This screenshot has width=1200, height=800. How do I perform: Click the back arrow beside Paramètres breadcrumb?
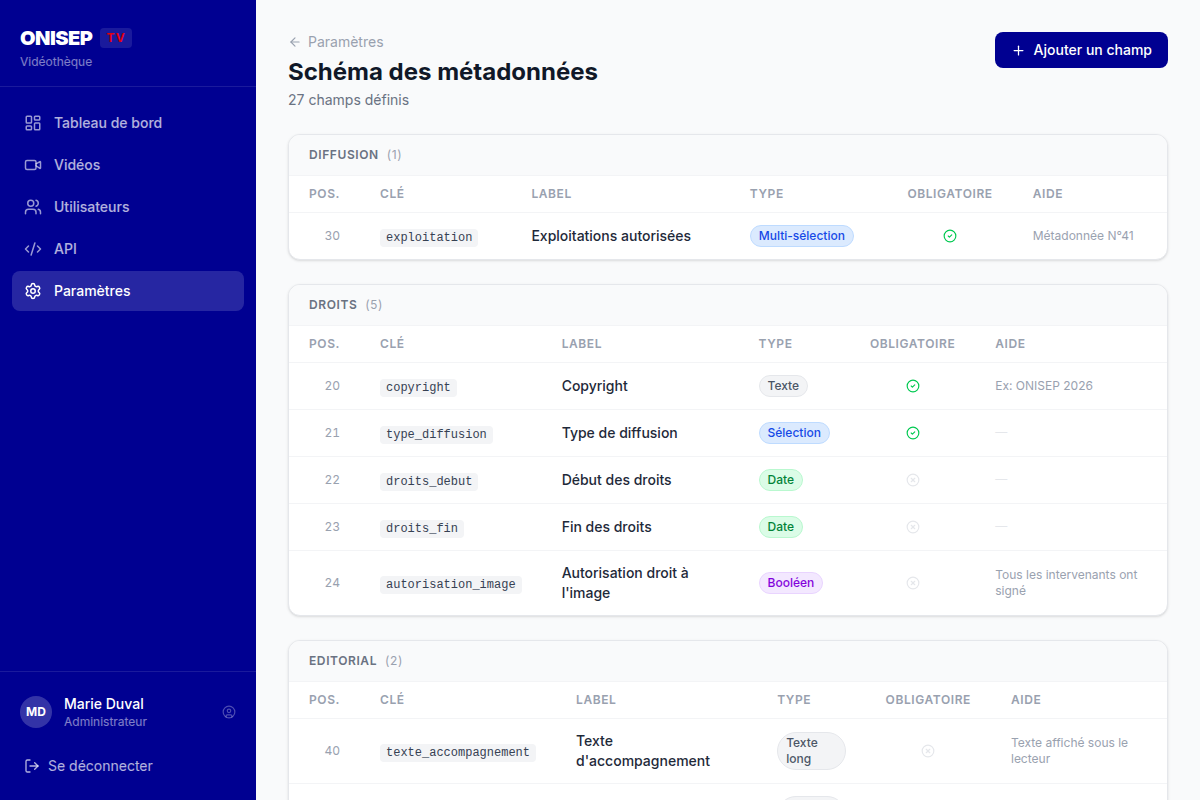[x=294, y=42]
